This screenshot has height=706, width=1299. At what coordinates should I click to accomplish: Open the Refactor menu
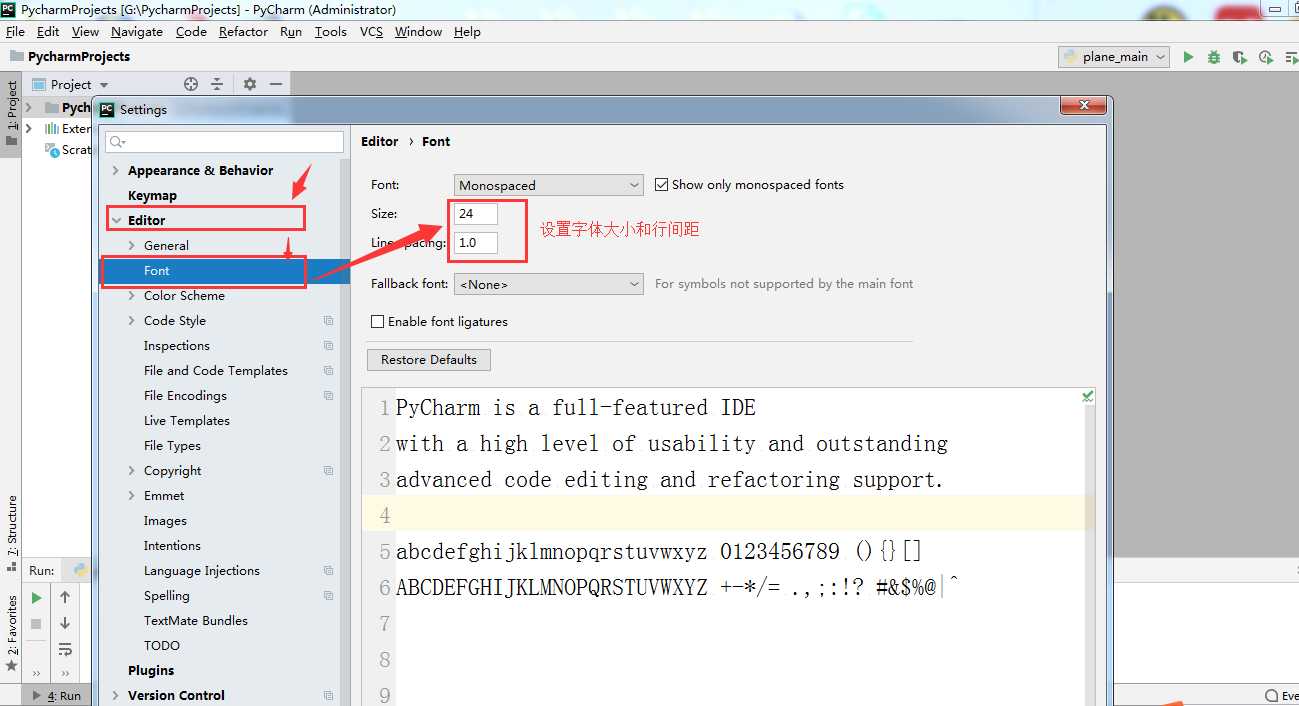point(243,32)
